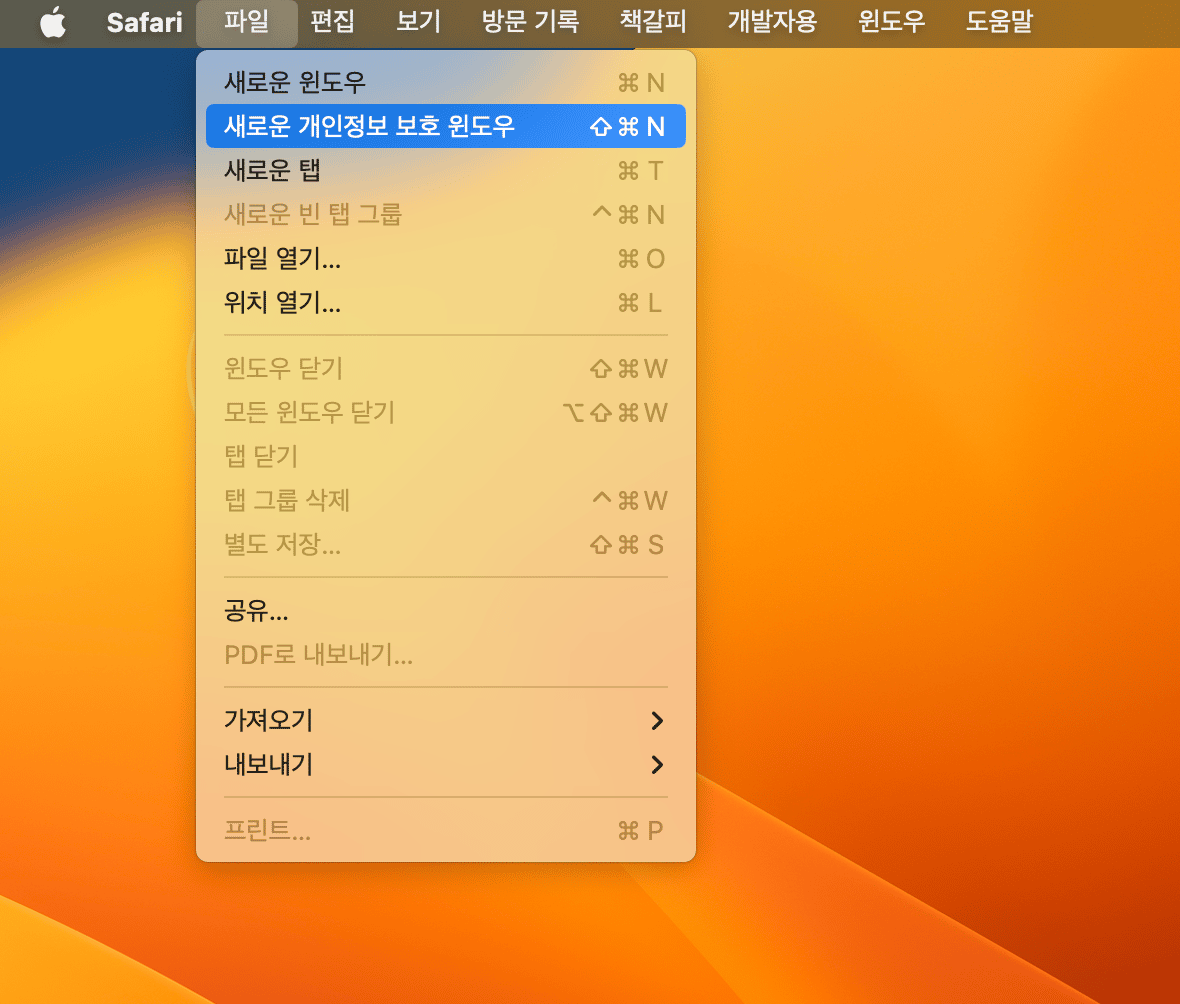Open the 방문 기록 menu
Screen dimensions: 1180x1004
tap(531, 23)
